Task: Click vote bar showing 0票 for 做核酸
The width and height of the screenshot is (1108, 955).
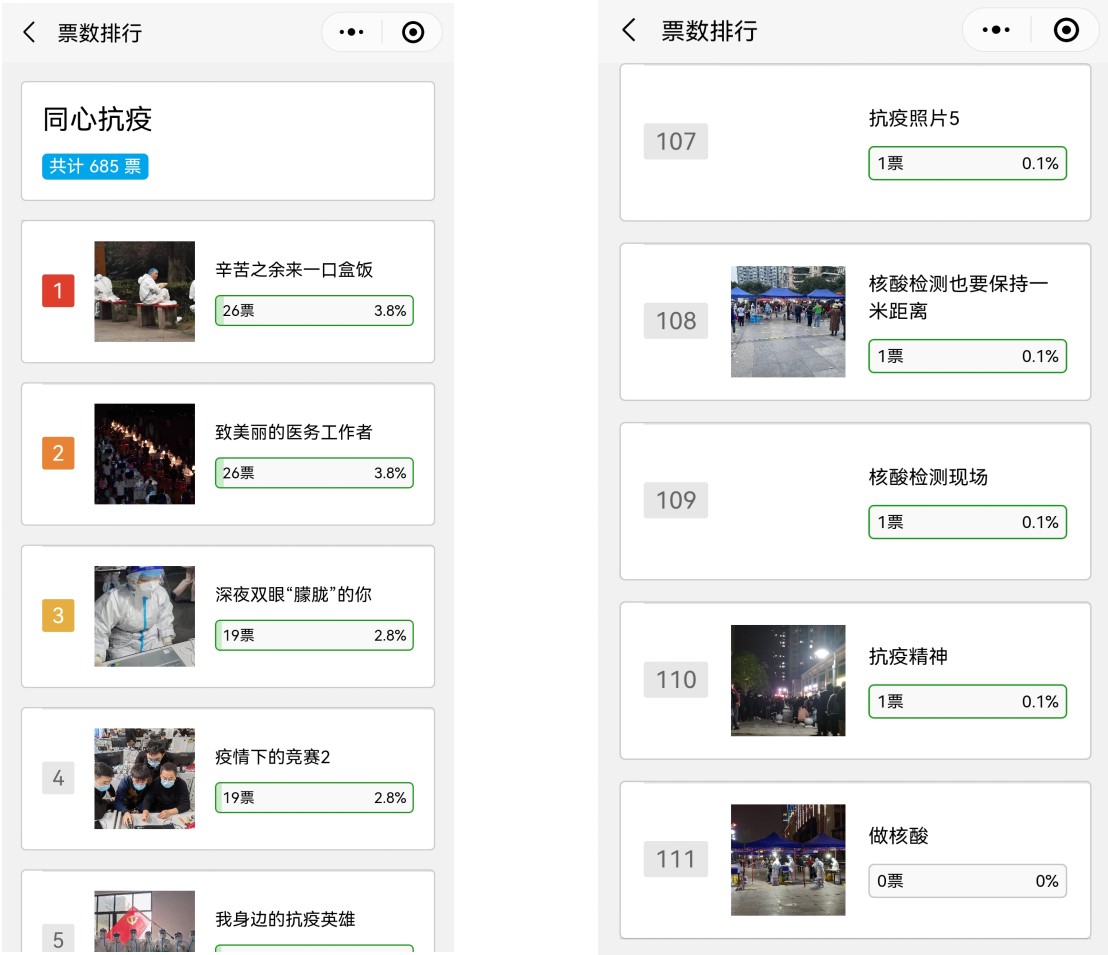Action: tap(967, 881)
